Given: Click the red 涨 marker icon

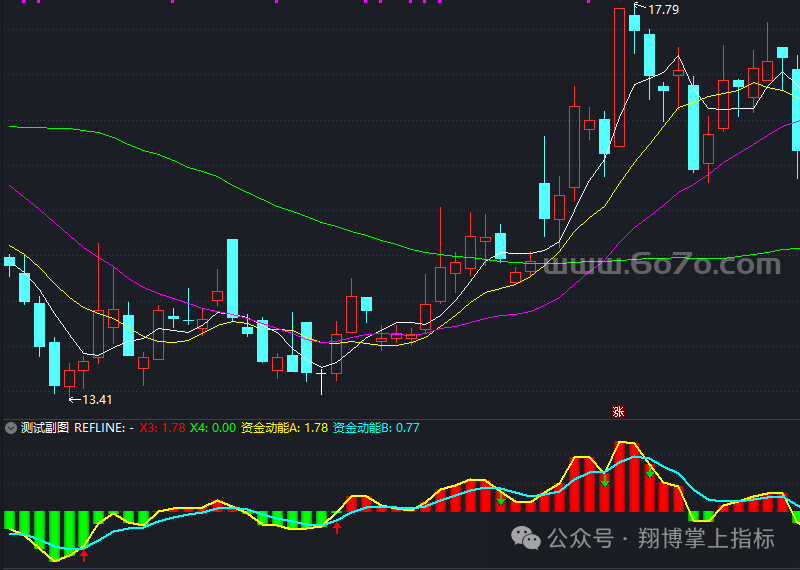Looking at the screenshot, I should (618, 411).
